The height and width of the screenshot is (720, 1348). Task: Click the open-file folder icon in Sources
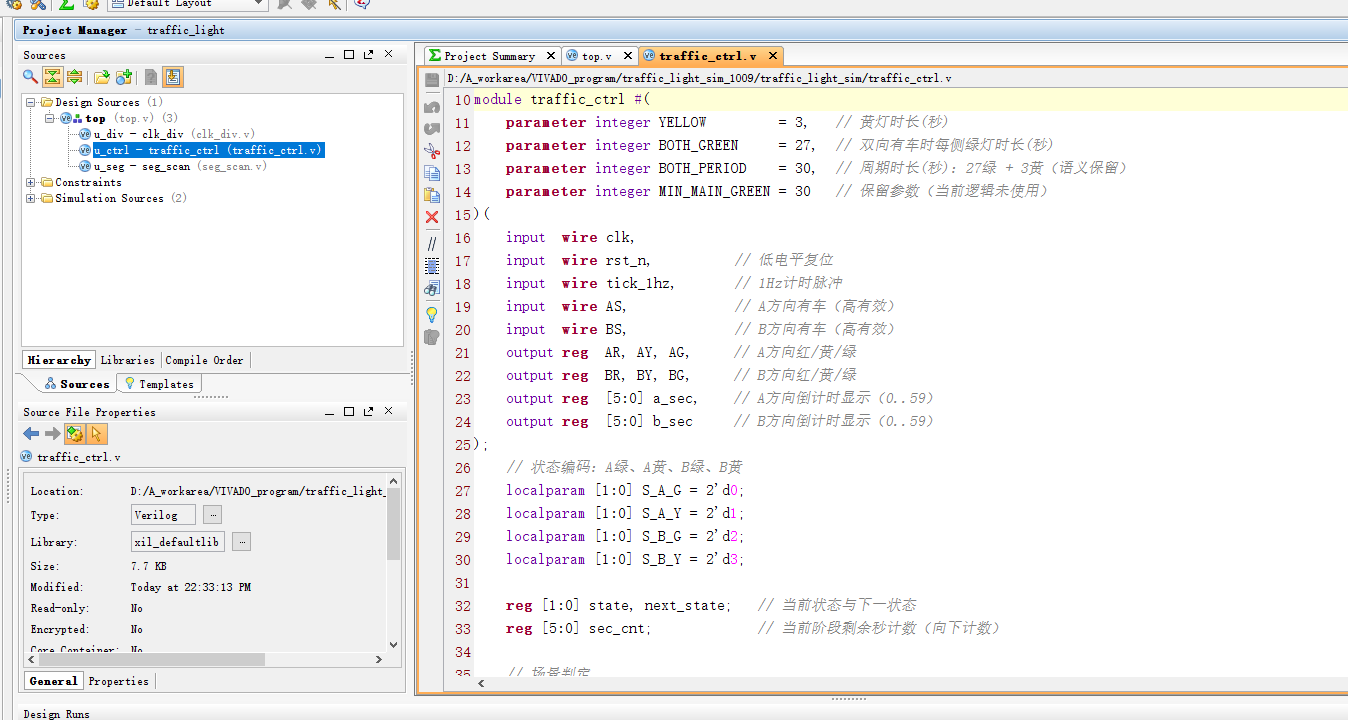[101, 77]
